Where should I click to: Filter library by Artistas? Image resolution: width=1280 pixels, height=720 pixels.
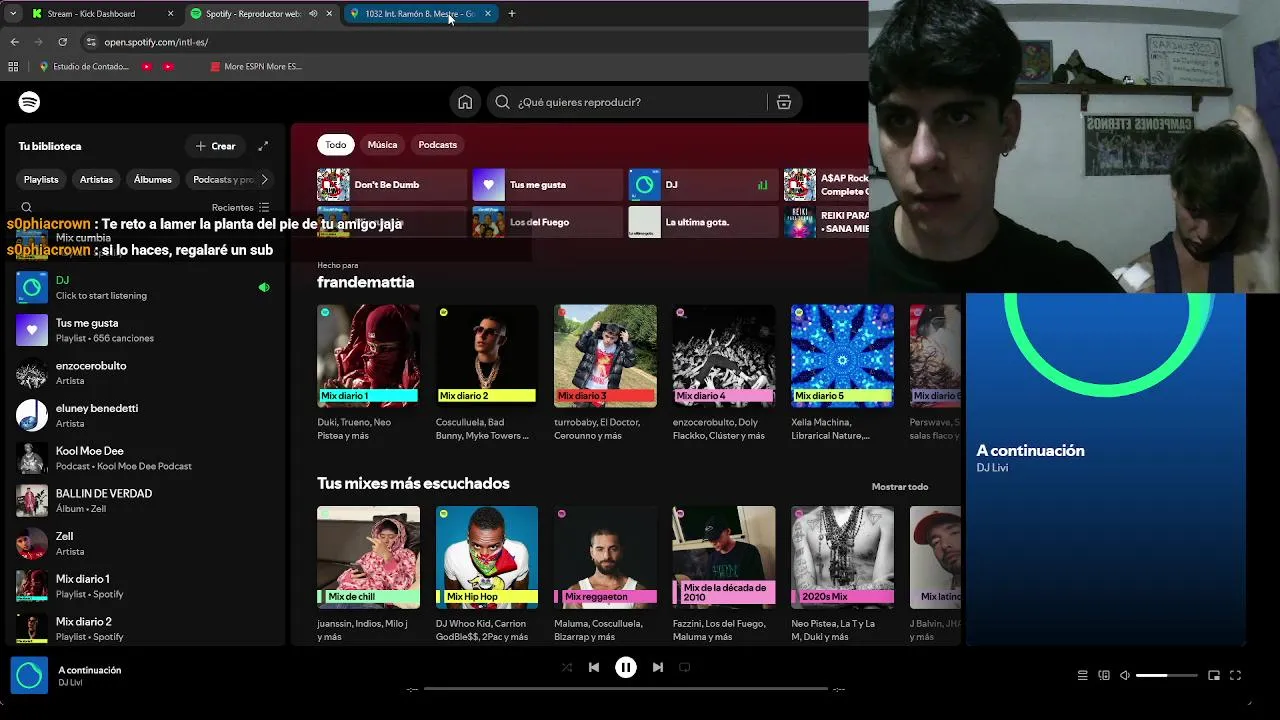click(x=97, y=180)
